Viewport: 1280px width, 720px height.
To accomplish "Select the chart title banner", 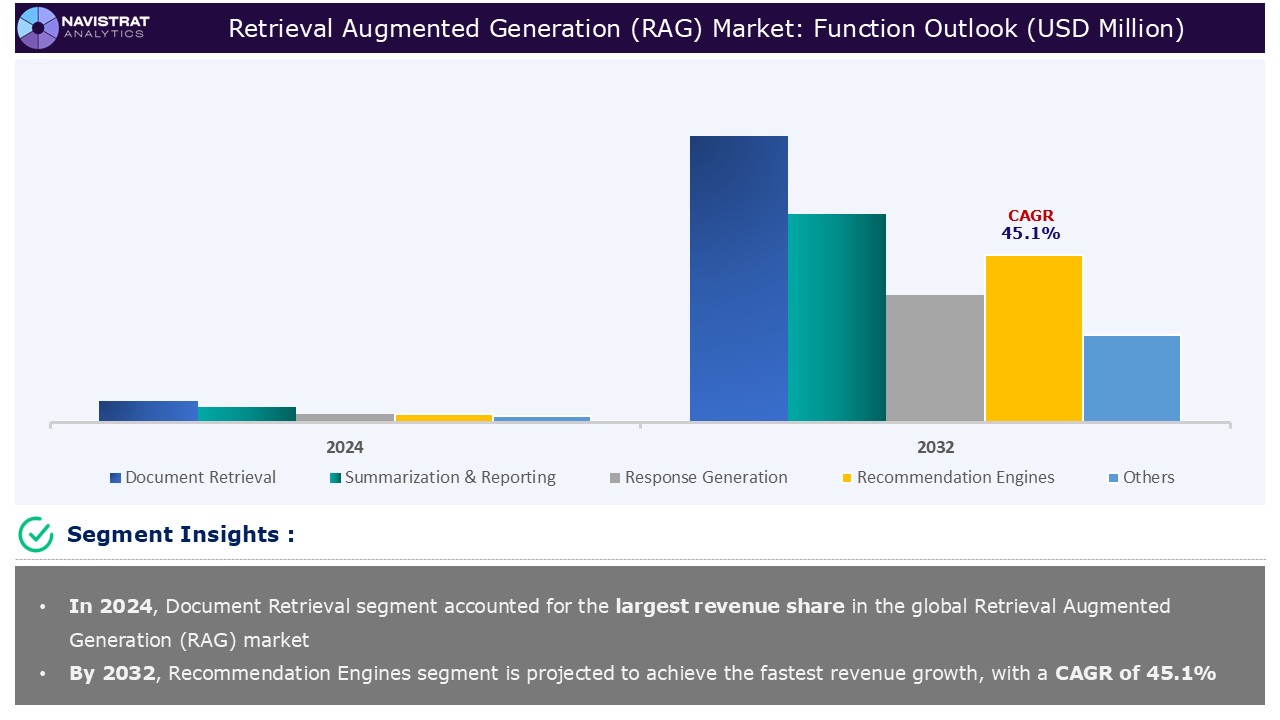I will pos(706,29).
